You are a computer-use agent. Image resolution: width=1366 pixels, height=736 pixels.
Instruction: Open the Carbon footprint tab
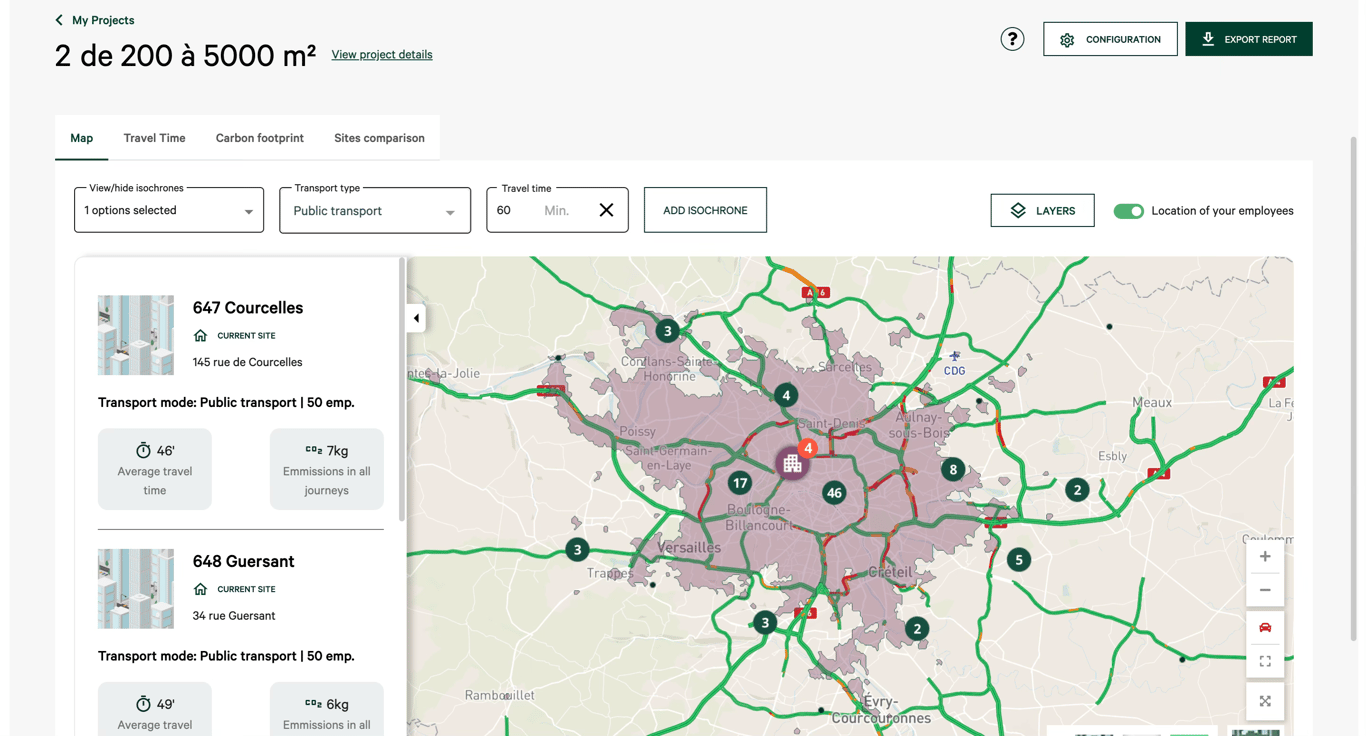click(x=259, y=138)
